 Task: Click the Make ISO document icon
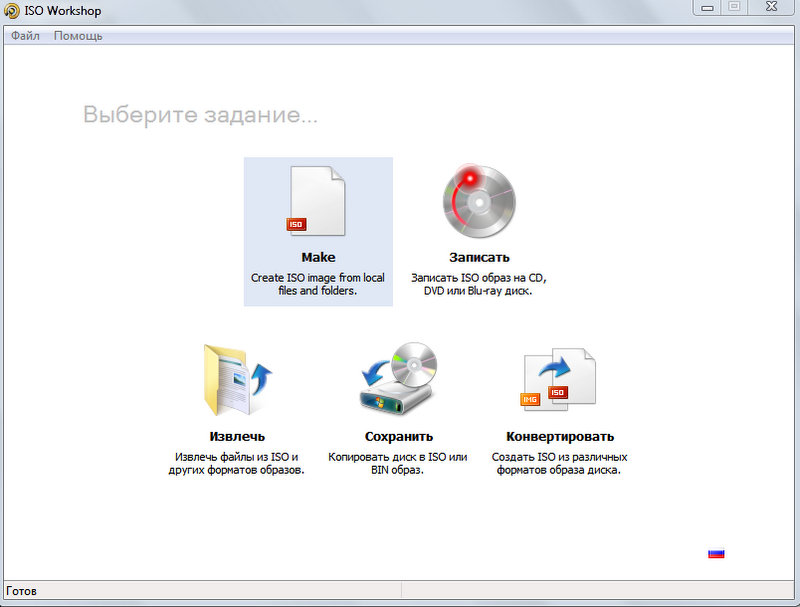[x=316, y=201]
